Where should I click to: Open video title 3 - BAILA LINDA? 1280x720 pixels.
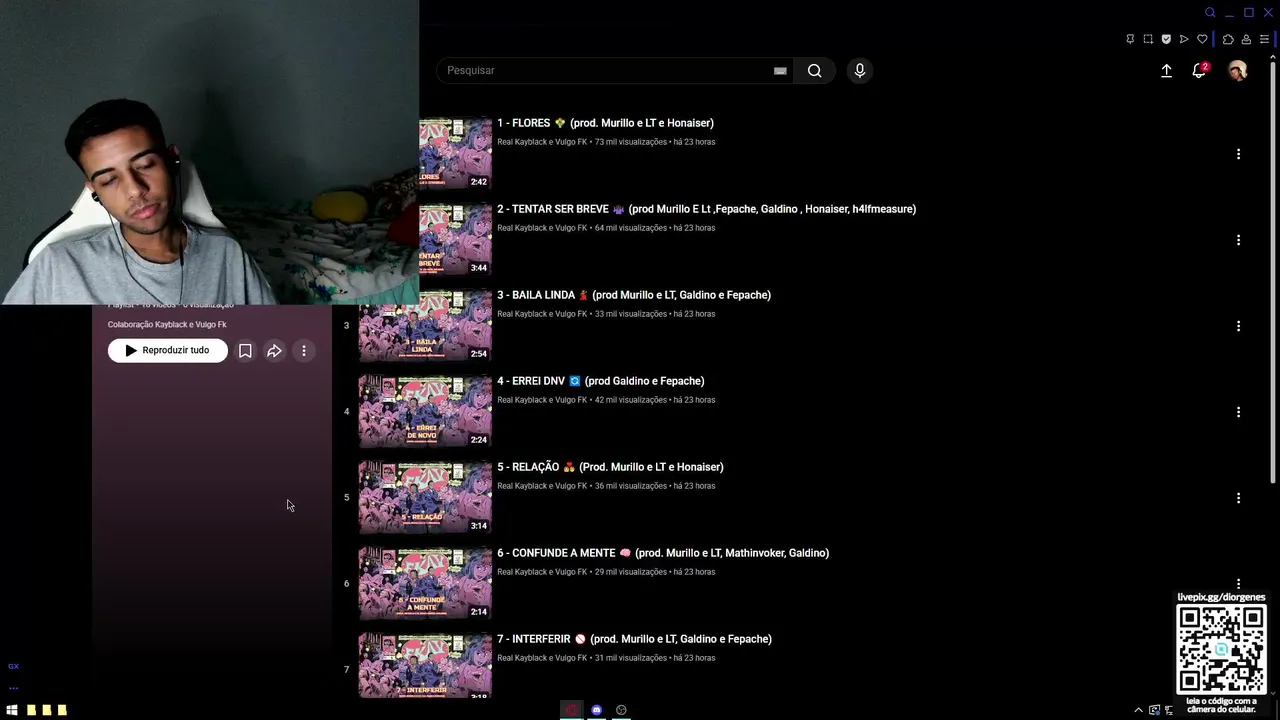coord(634,295)
